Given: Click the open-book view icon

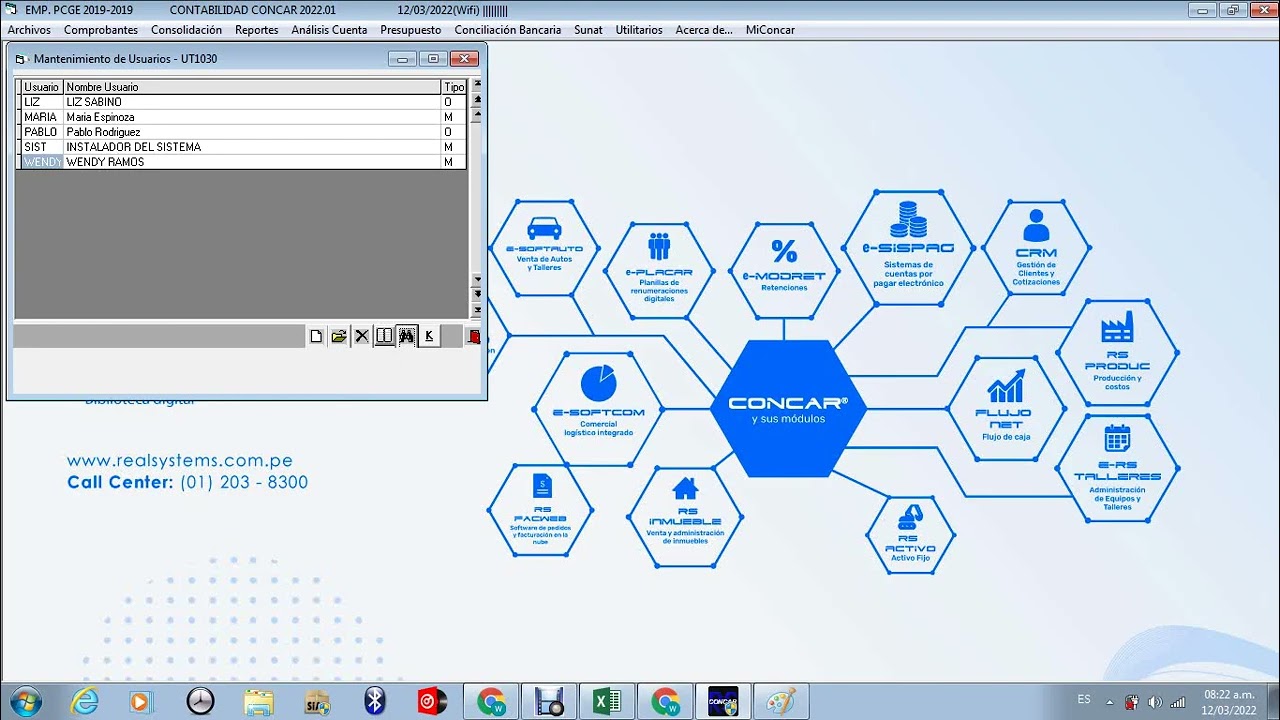Looking at the screenshot, I should click(x=384, y=336).
